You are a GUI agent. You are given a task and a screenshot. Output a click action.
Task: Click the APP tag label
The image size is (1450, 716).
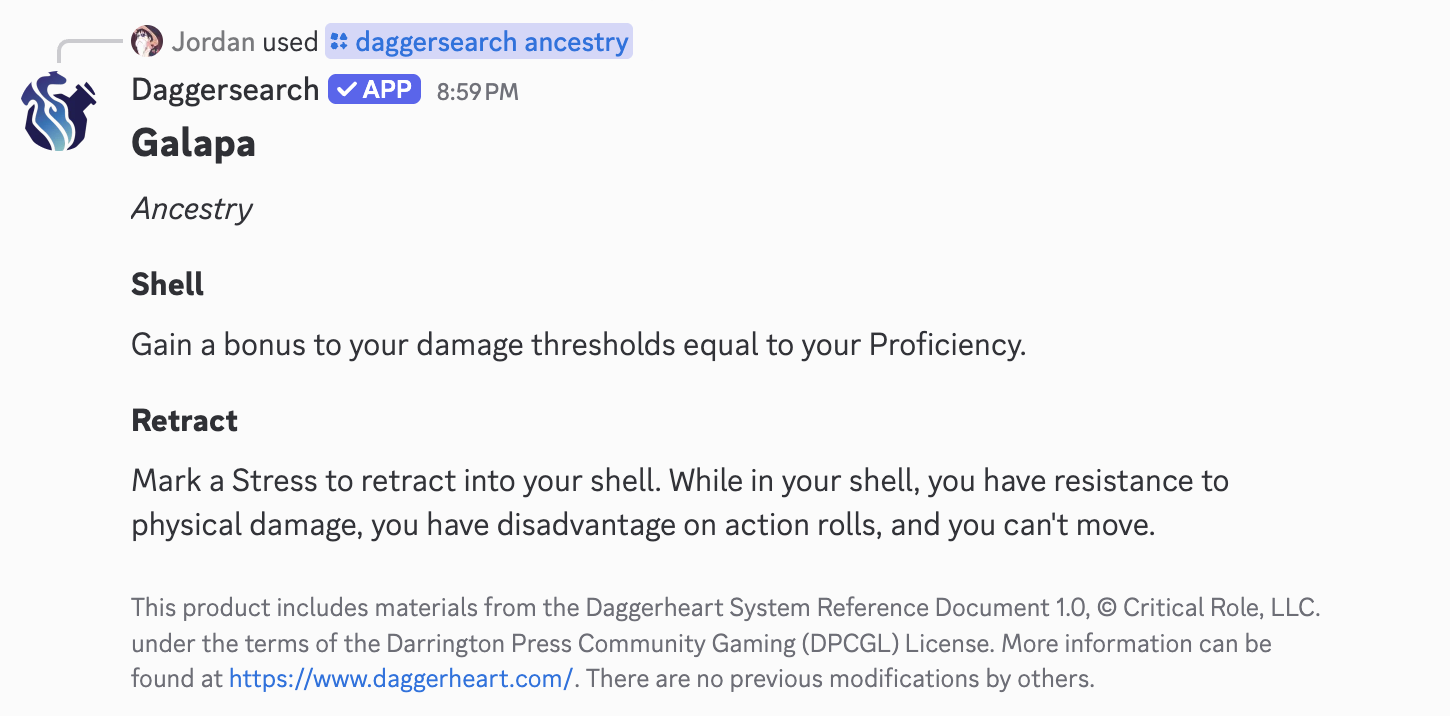tap(386, 90)
